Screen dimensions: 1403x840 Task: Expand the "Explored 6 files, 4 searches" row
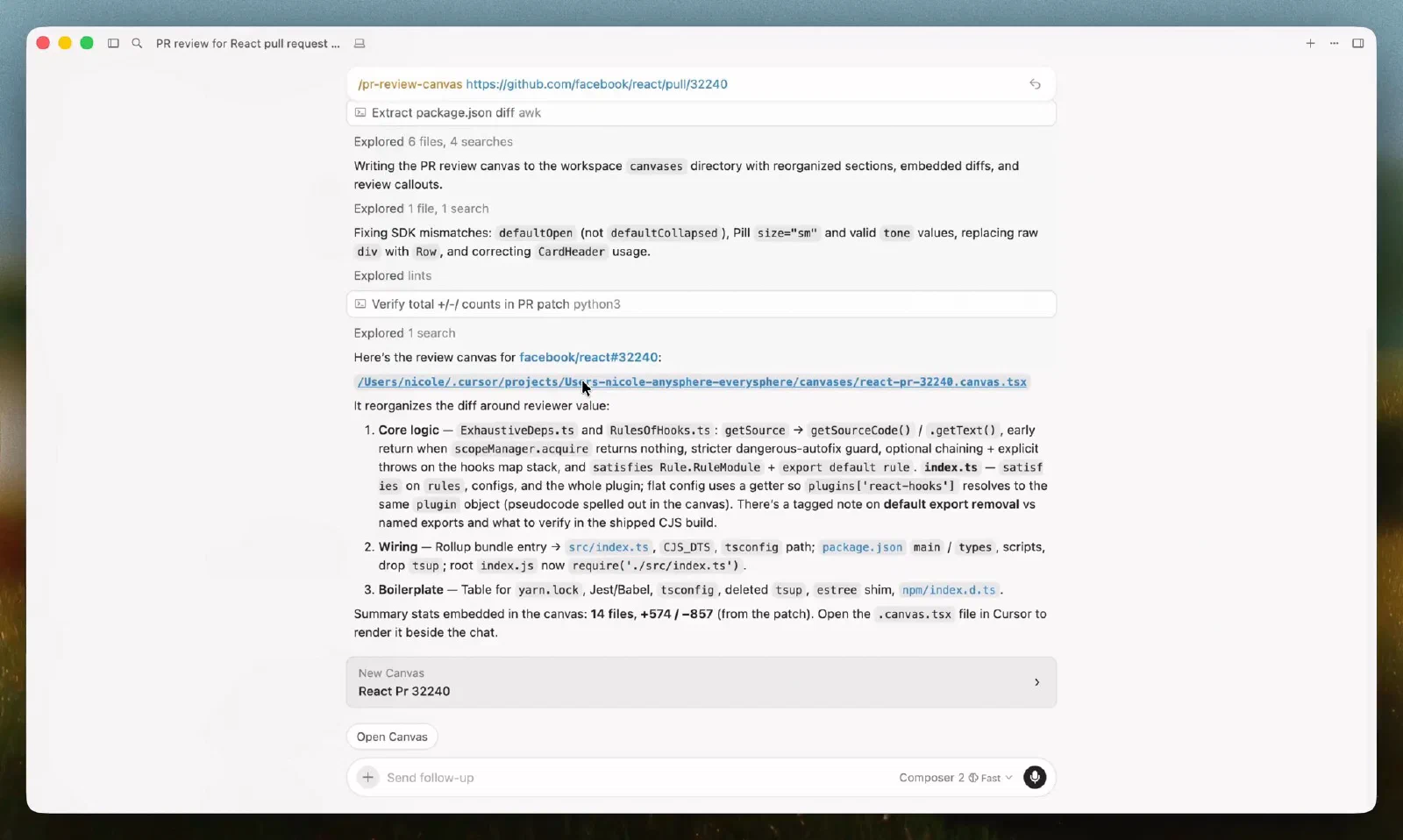click(433, 141)
